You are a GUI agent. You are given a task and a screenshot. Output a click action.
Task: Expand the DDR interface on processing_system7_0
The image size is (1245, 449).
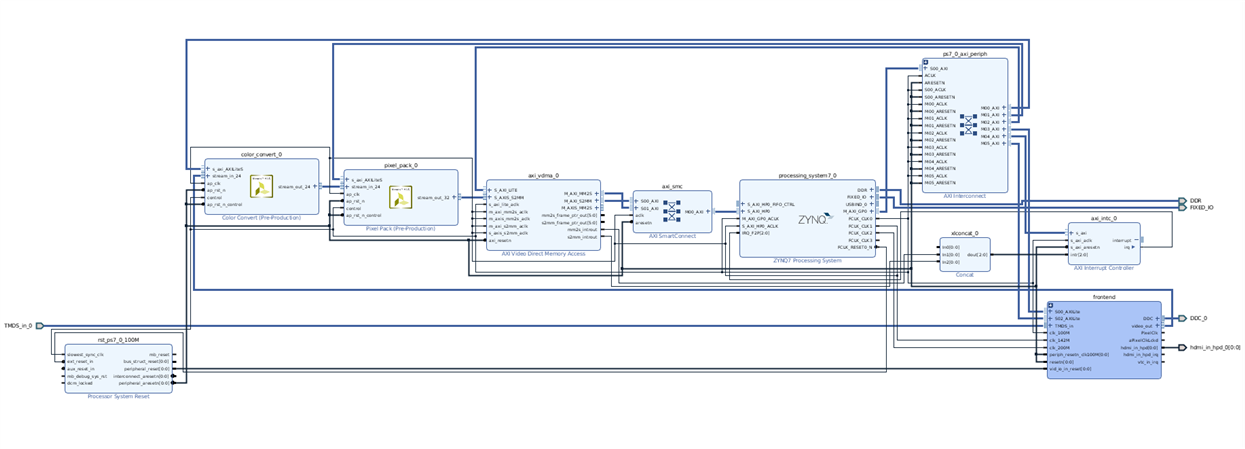pyautogui.click(x=872, y=188)
